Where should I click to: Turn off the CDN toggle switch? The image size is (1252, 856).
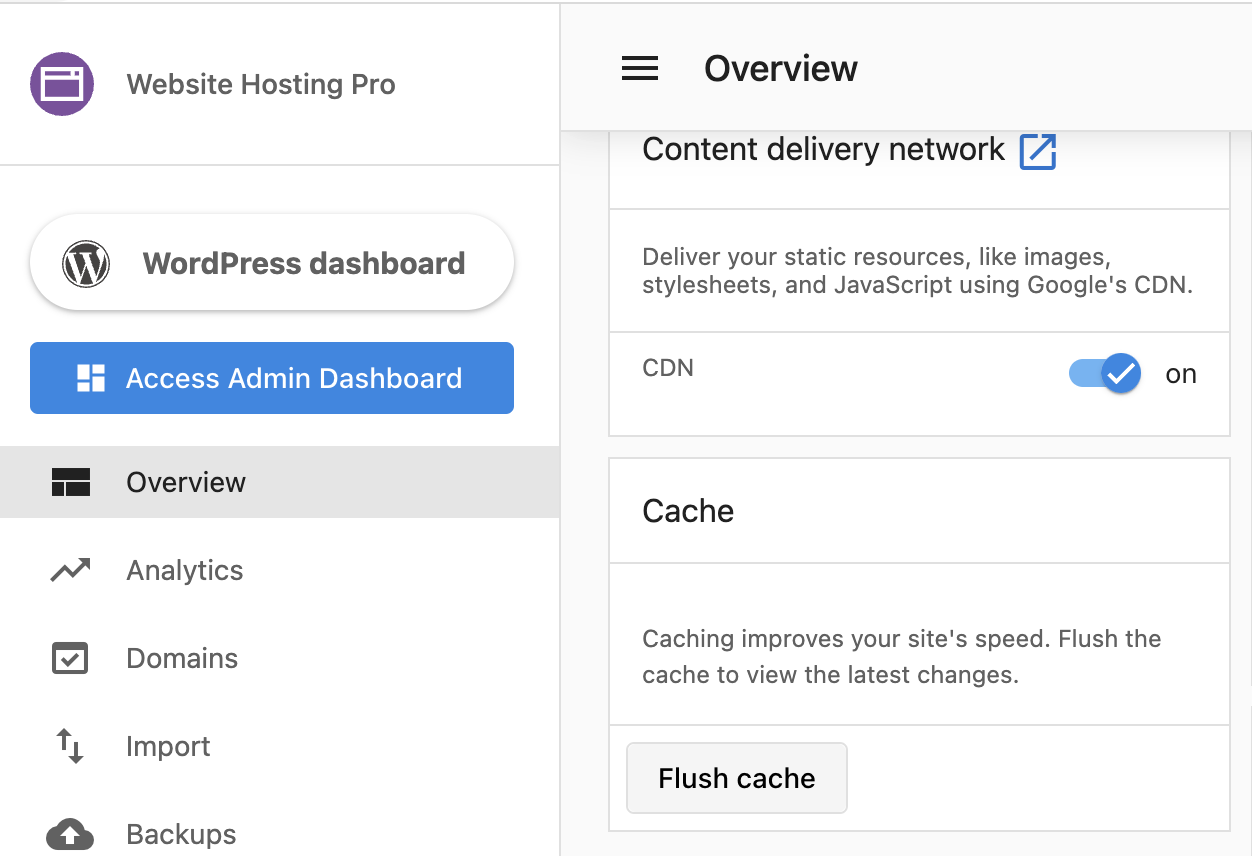point(1106,374)
